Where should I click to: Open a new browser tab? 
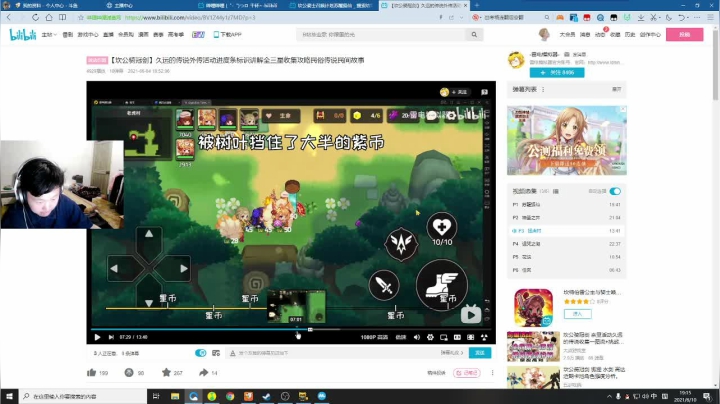pos(477,6)
